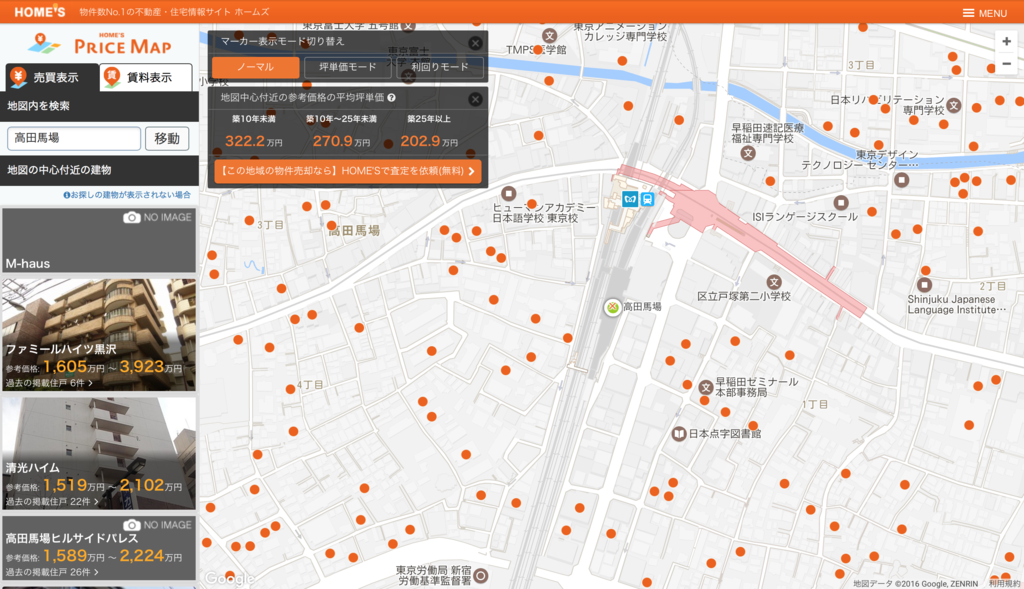
Task: Click the HOME'S logo in the header
Action: tap(40, 12)
